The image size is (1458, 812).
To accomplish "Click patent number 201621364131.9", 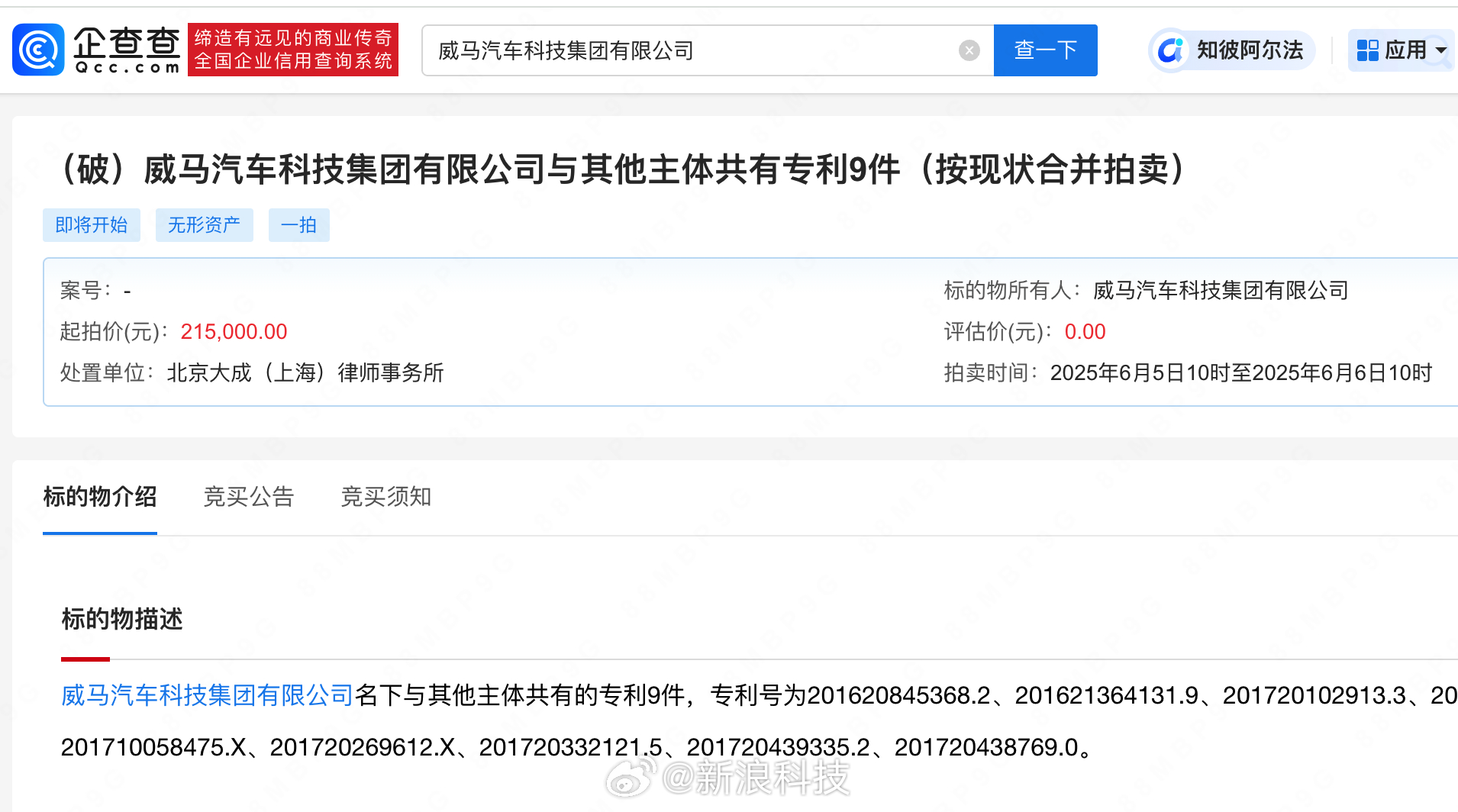I will coord(1107,695).
